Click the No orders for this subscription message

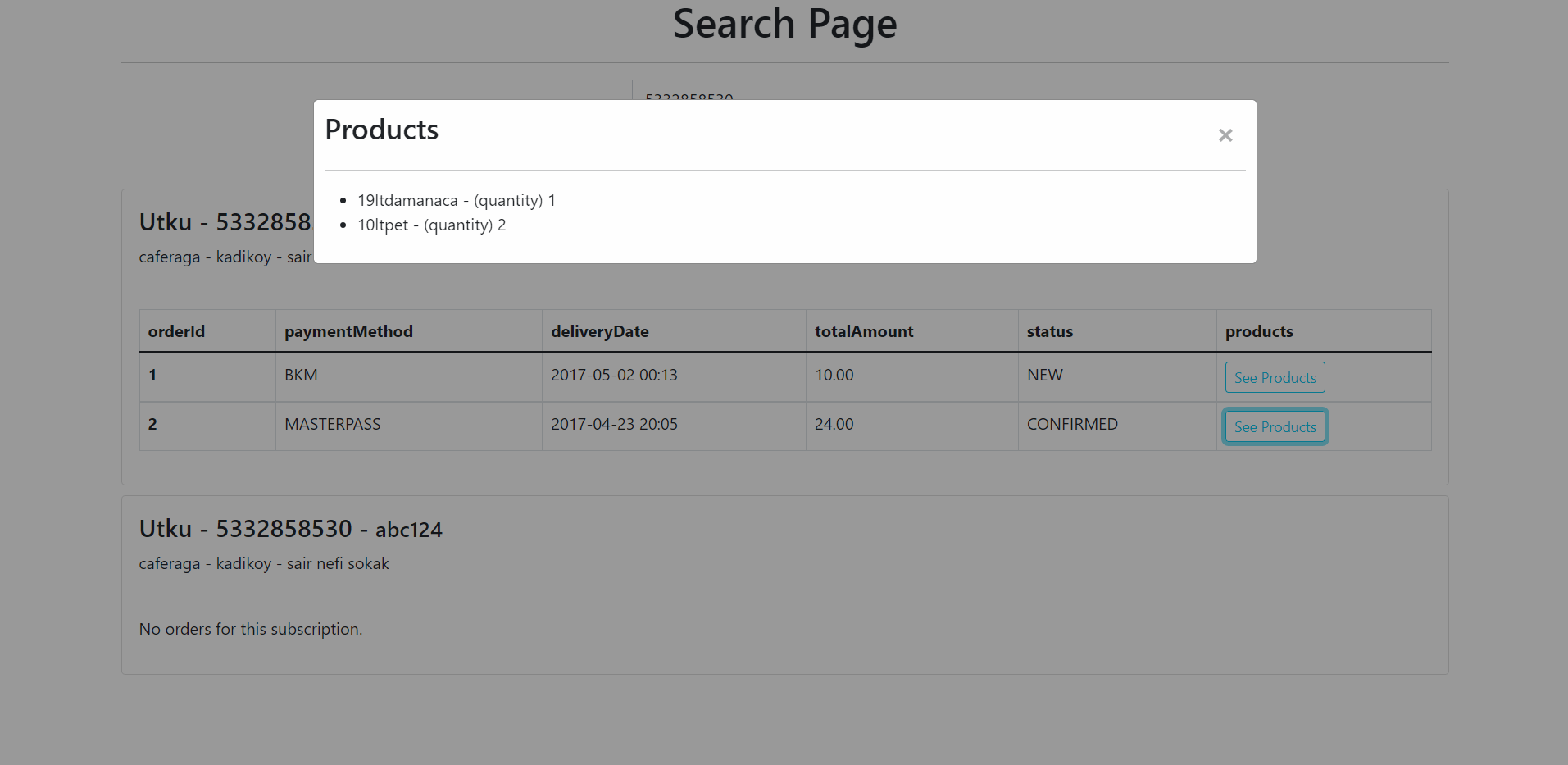(251, 629)
